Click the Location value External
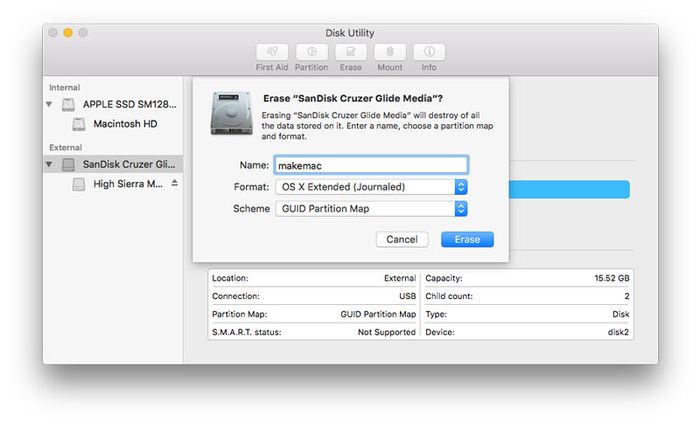The image size is (700, 424). coord(400,278)
